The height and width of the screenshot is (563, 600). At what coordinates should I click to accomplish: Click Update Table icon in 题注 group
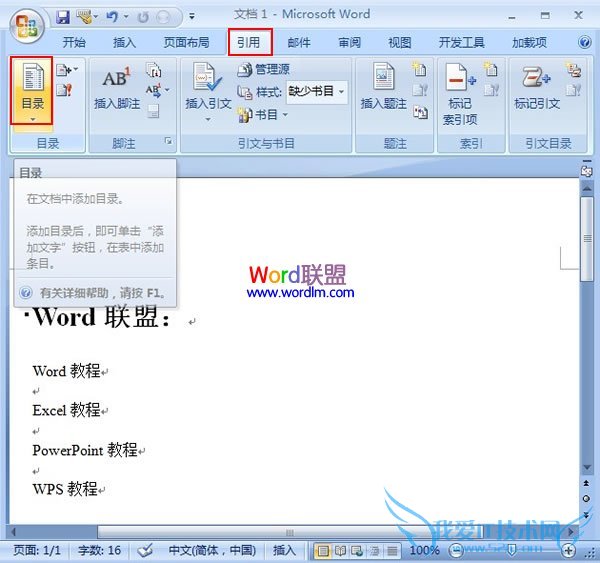(420, 90)
